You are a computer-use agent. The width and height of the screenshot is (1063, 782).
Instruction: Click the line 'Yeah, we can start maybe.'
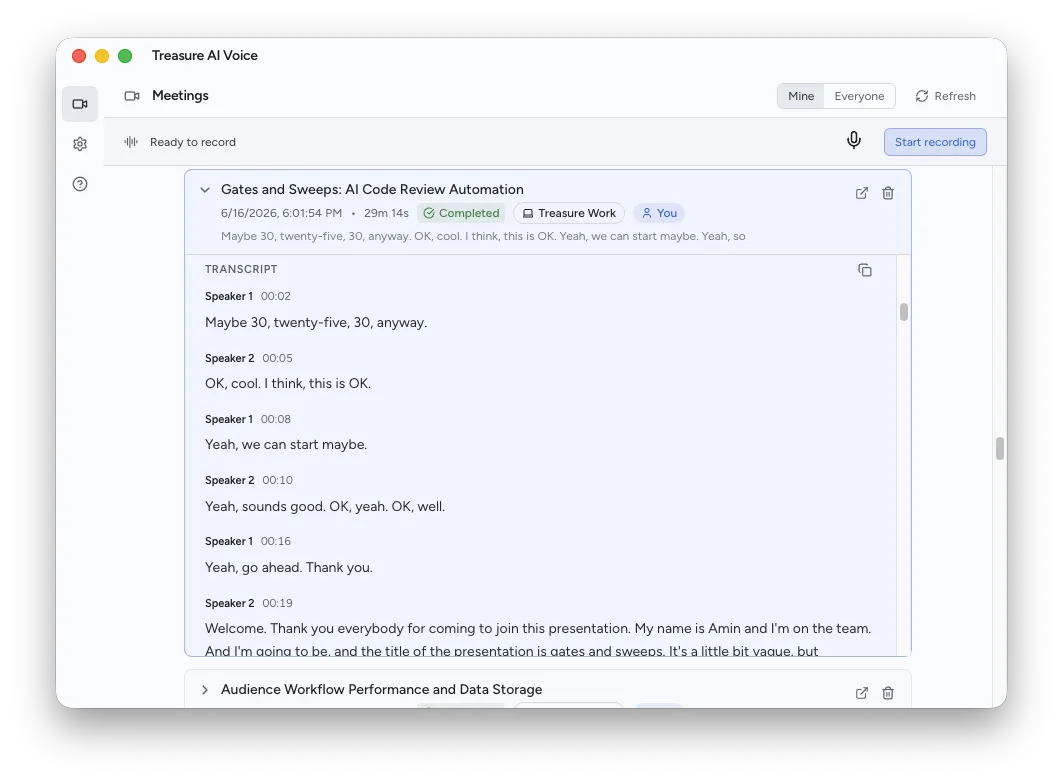point(286,445)
